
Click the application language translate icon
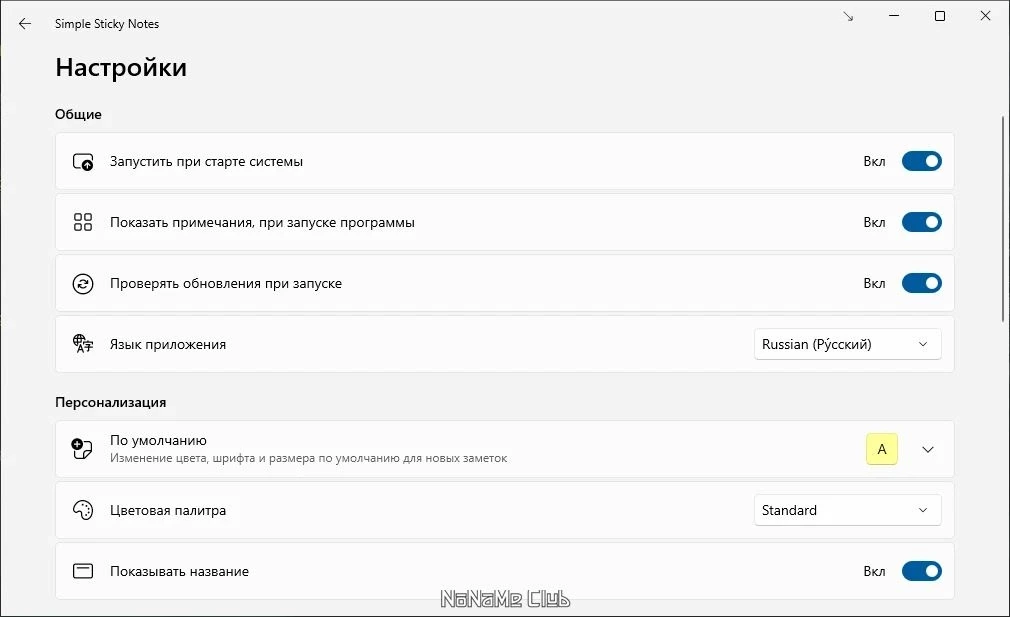[x=83, y=344]
